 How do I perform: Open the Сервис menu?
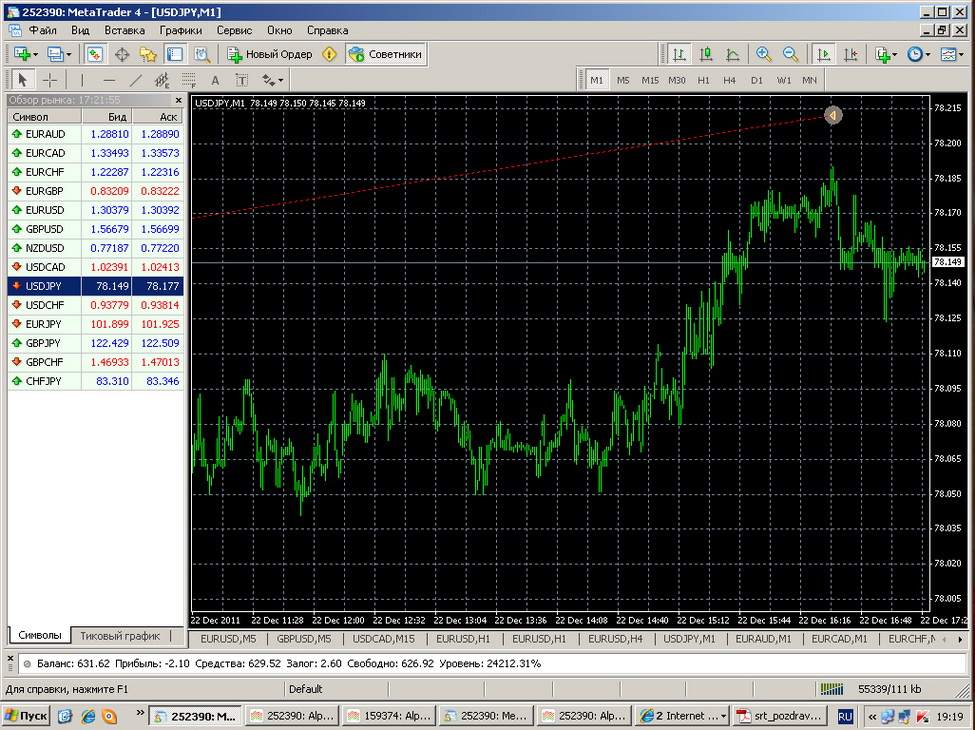click(x=234, y=30)
